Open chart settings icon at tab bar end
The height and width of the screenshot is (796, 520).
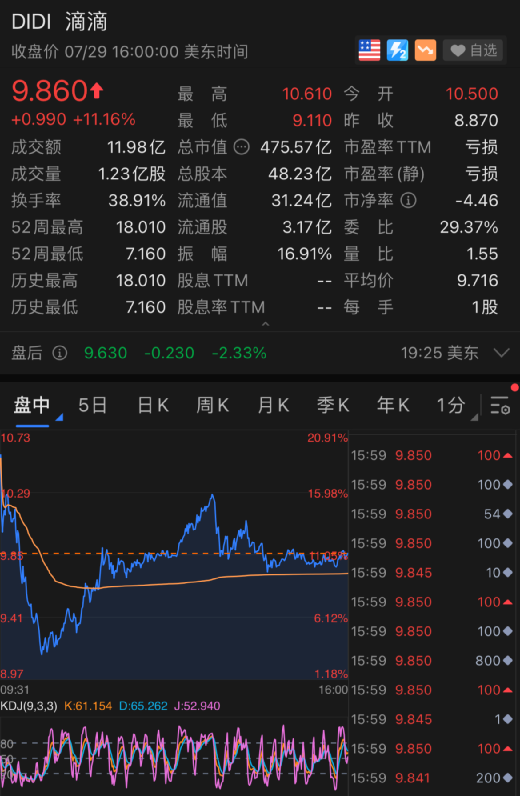click(x=500, y=405)
